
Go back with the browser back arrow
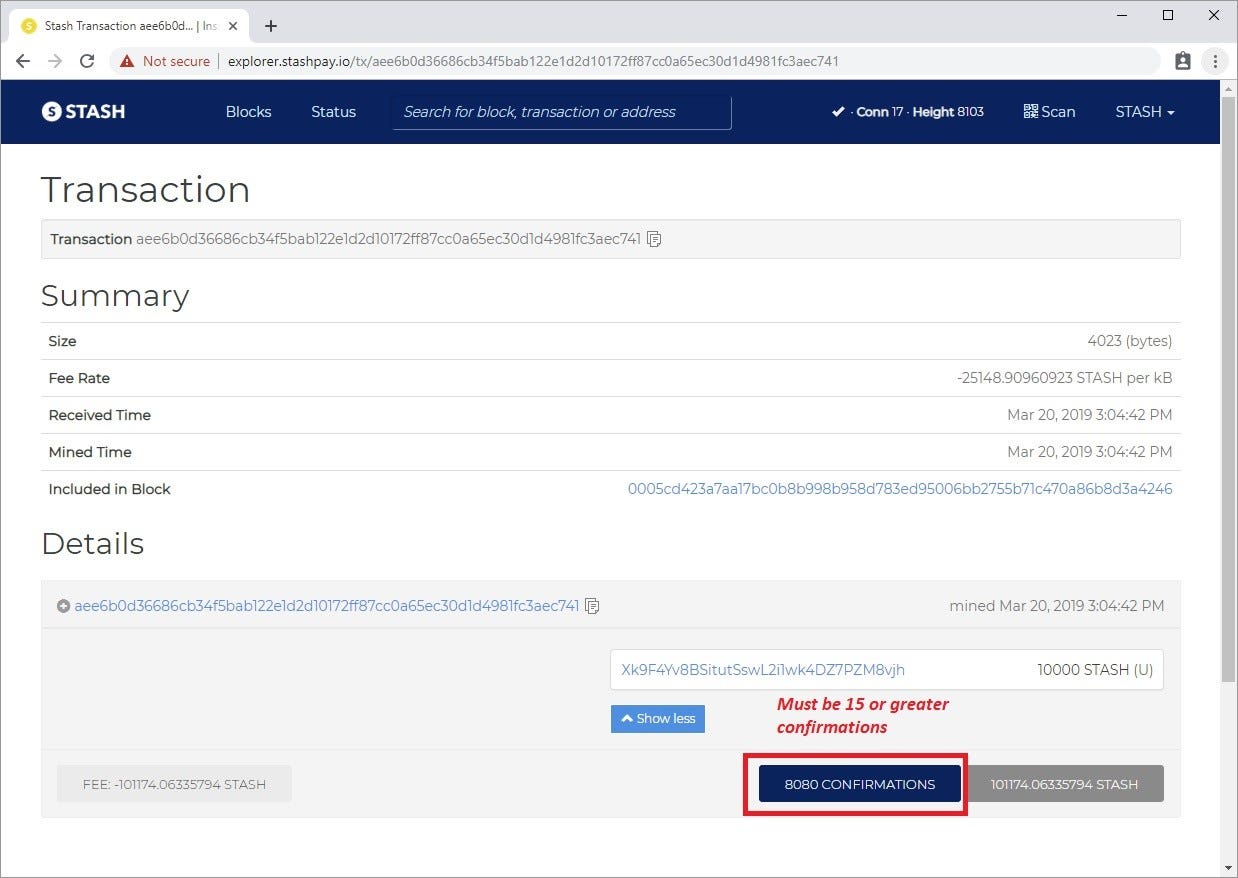pyautogui.click(x=23, y=61)
